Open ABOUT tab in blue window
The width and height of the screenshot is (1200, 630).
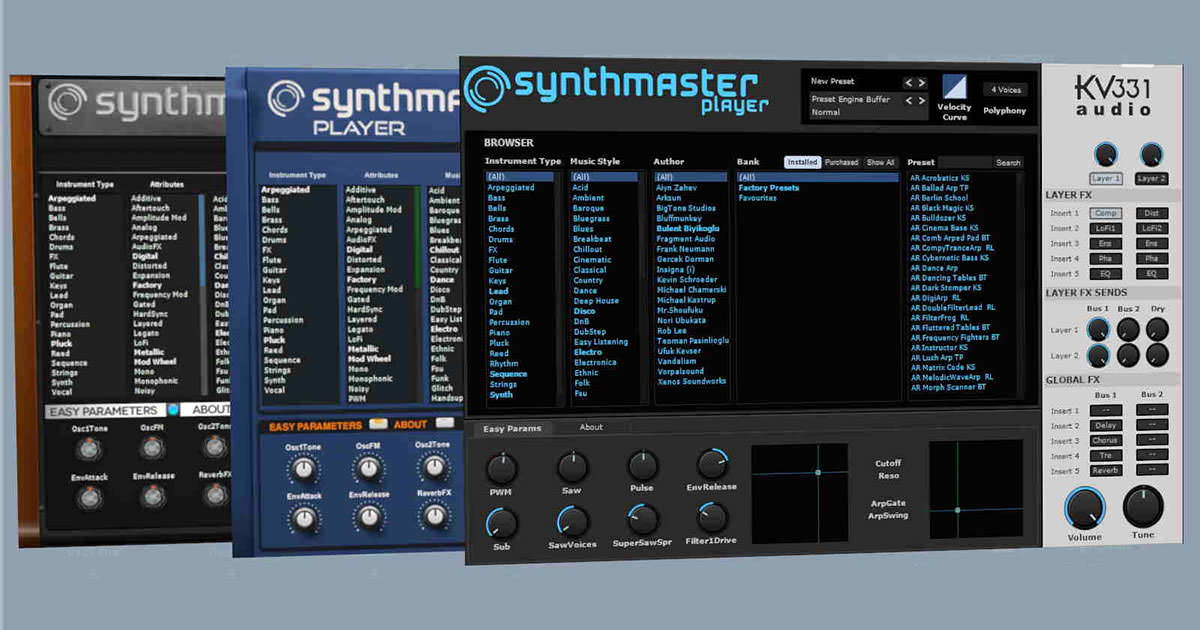(x=410, y=424)
